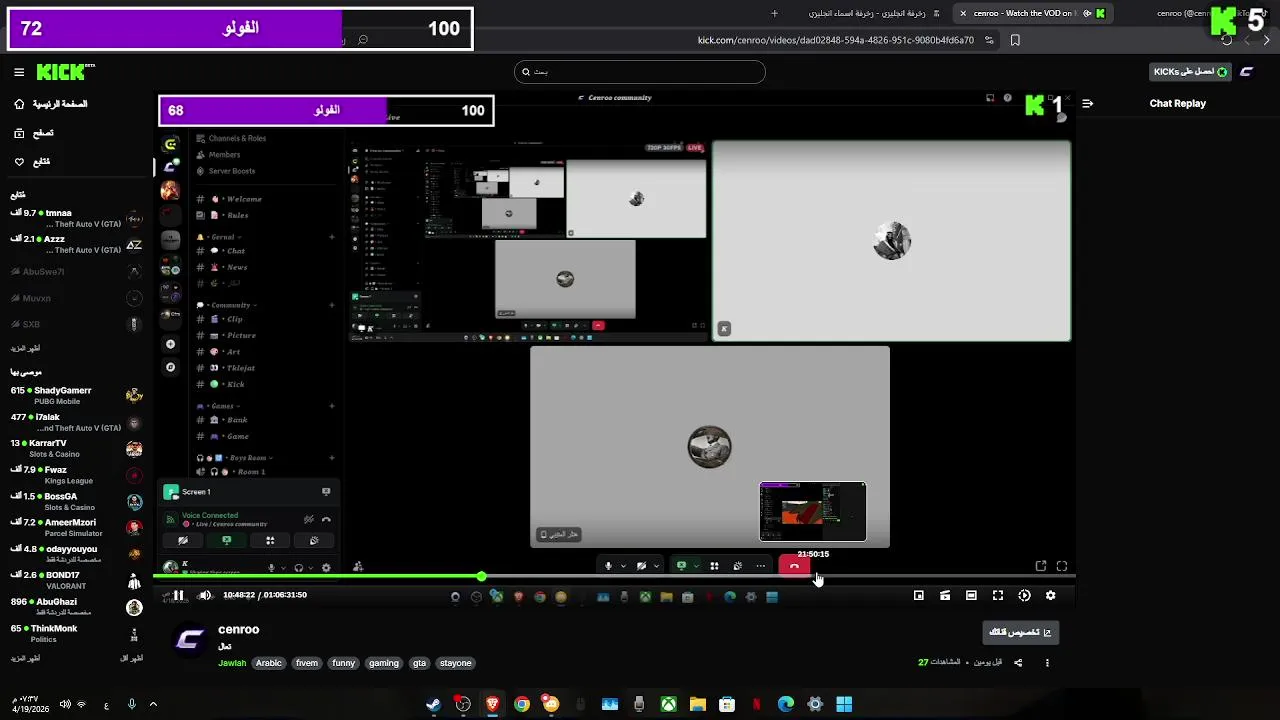Viewport: 1280px width, 720px height.
Task: Reload the page
Action: click(x=1227, y=40)
